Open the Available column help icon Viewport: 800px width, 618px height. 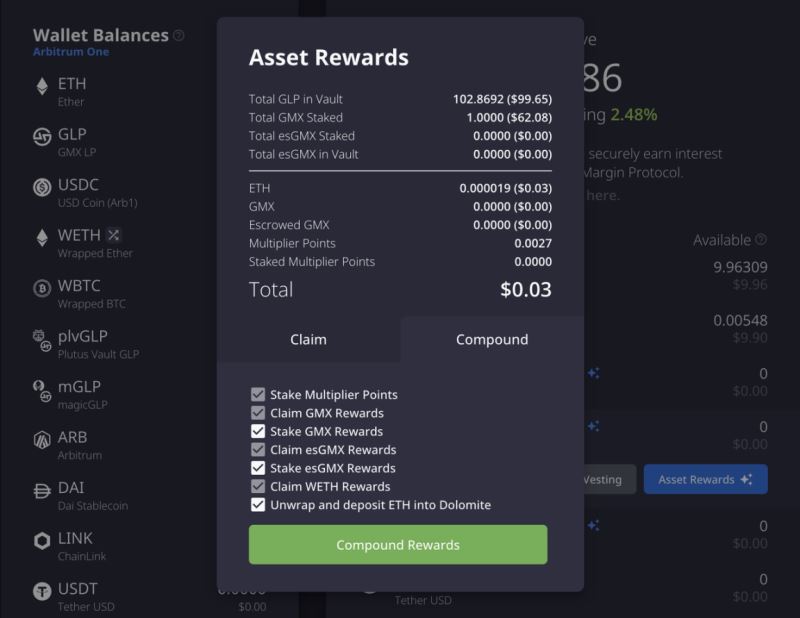761,240
